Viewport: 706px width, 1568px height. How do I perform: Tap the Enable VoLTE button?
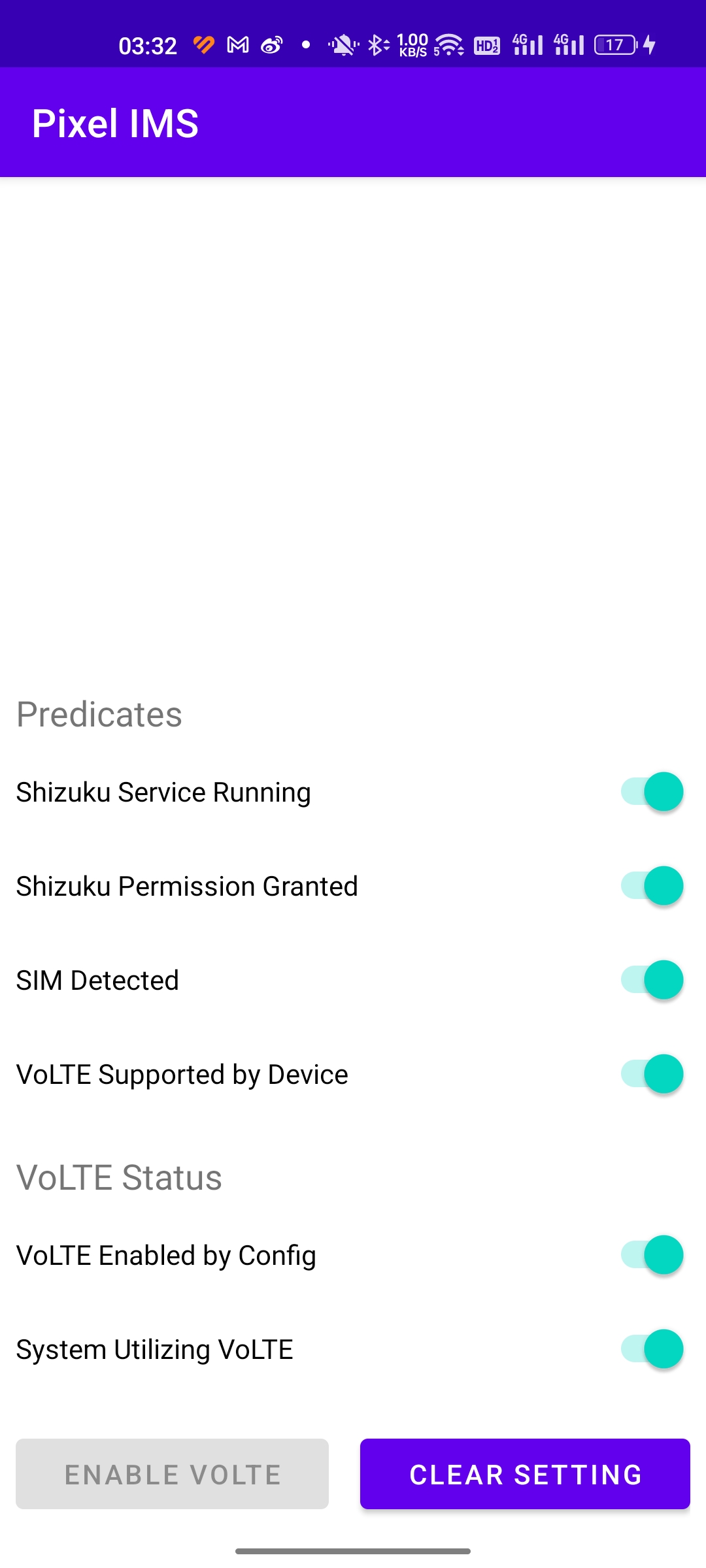172,1474
